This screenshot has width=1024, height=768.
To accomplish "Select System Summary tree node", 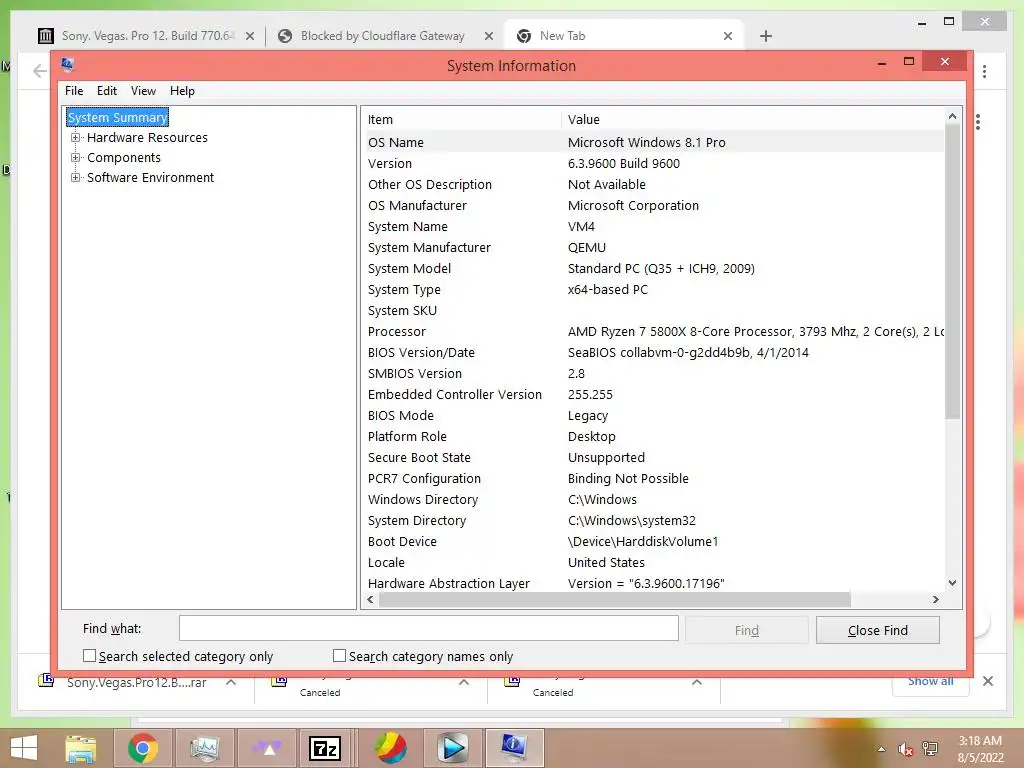I will click(118, 118).
